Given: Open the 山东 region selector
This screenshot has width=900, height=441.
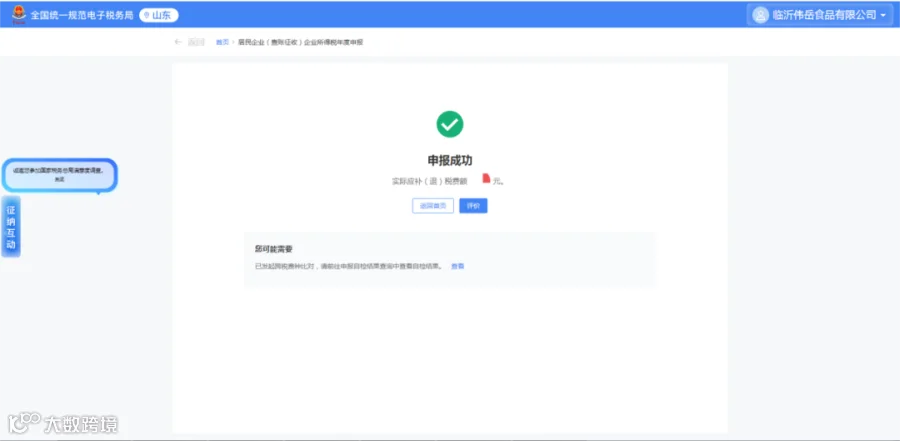Looking at the screenshot, I should (x=159, y=16).
